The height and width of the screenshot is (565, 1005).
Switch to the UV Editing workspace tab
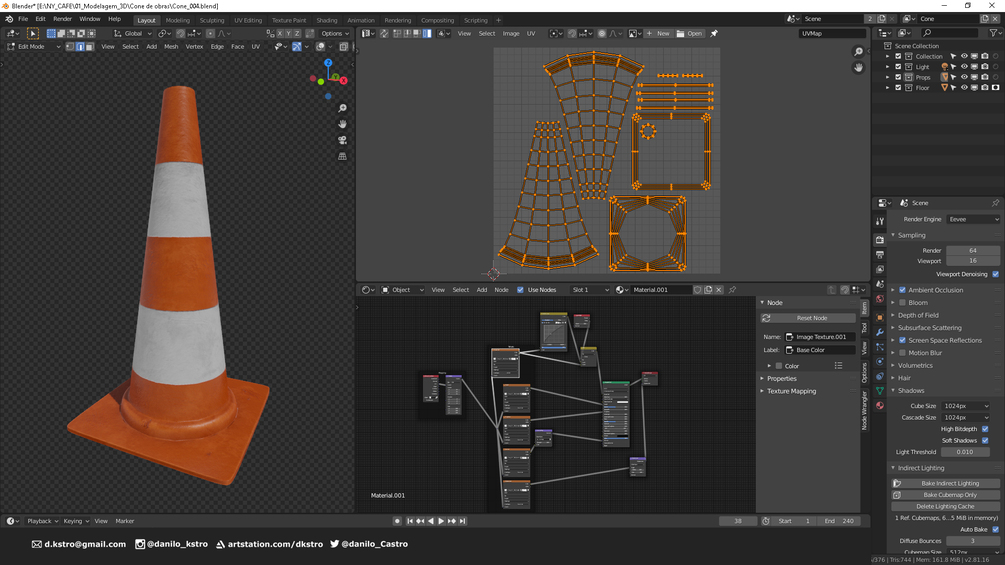(248, 20)
